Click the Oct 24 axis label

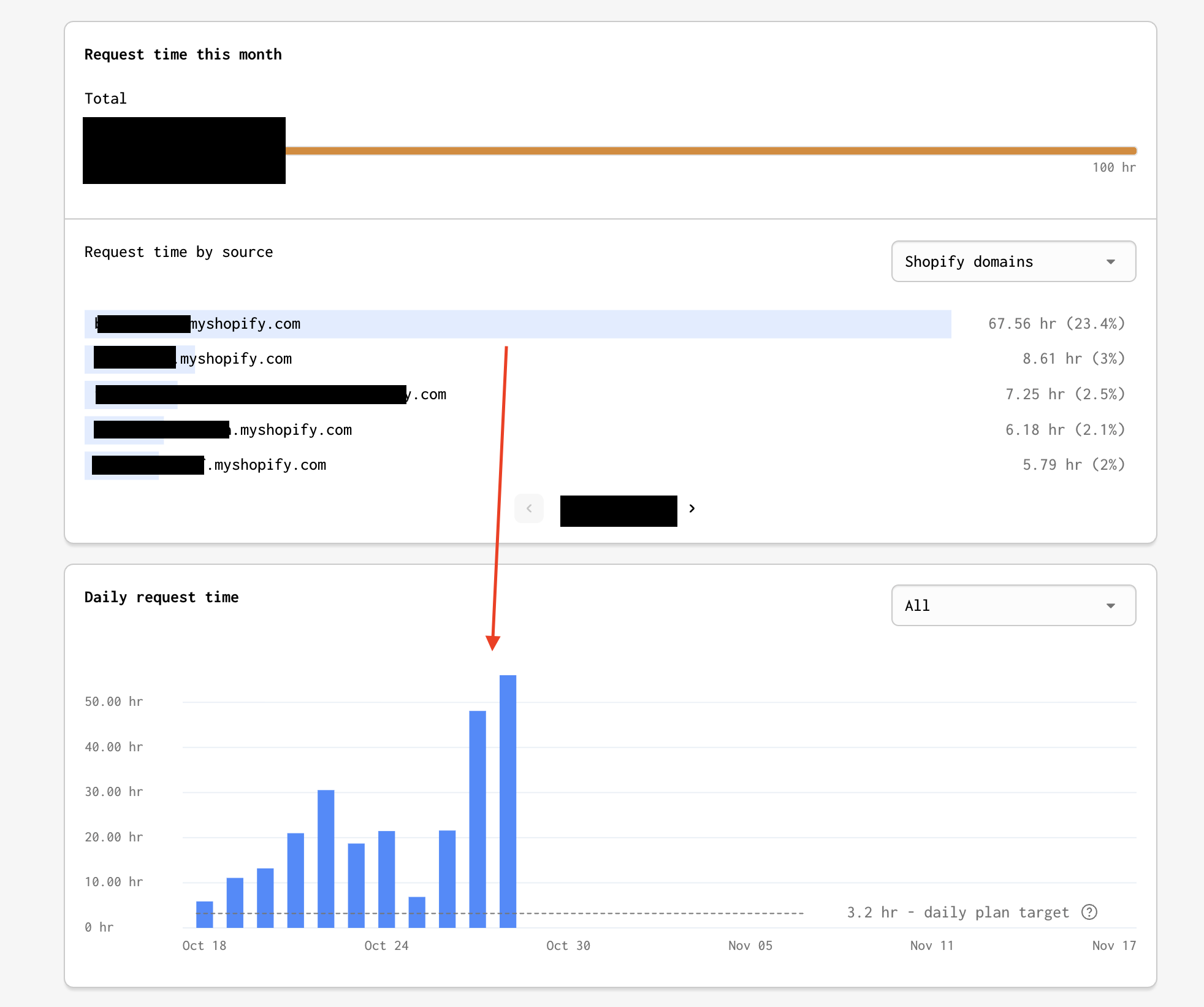386,946
